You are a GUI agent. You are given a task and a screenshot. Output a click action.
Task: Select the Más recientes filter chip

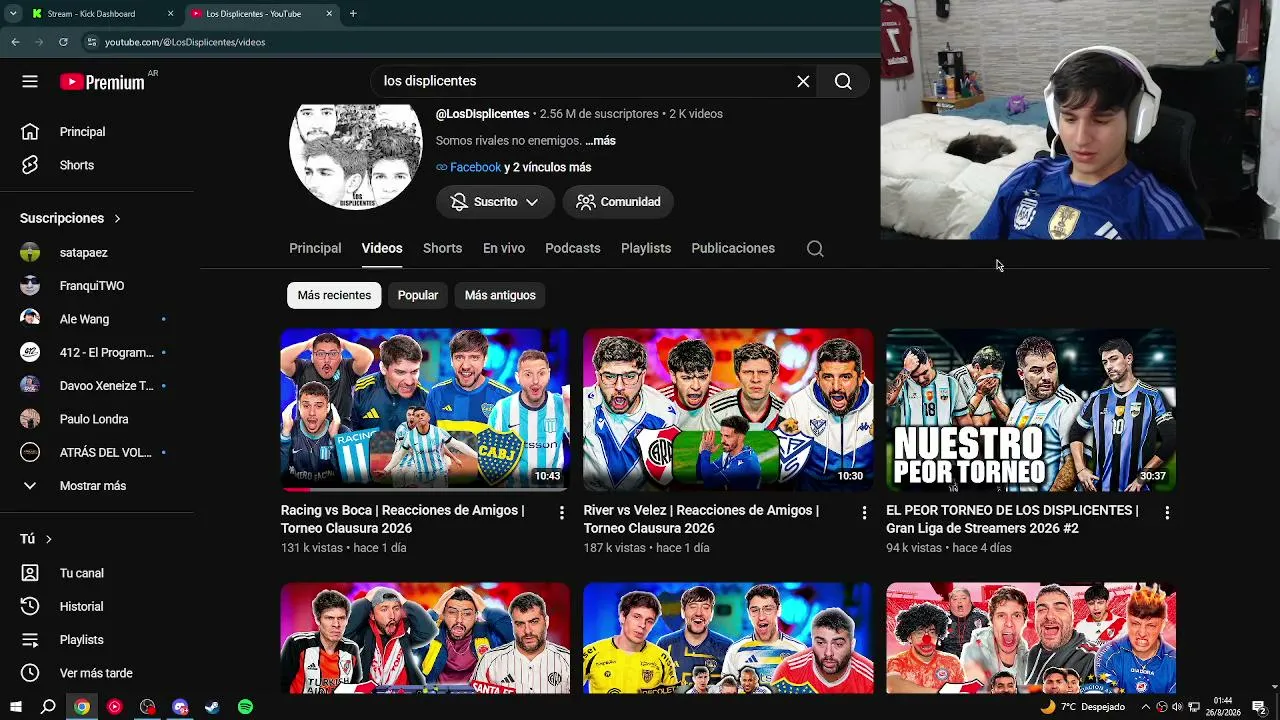point(334,295)
